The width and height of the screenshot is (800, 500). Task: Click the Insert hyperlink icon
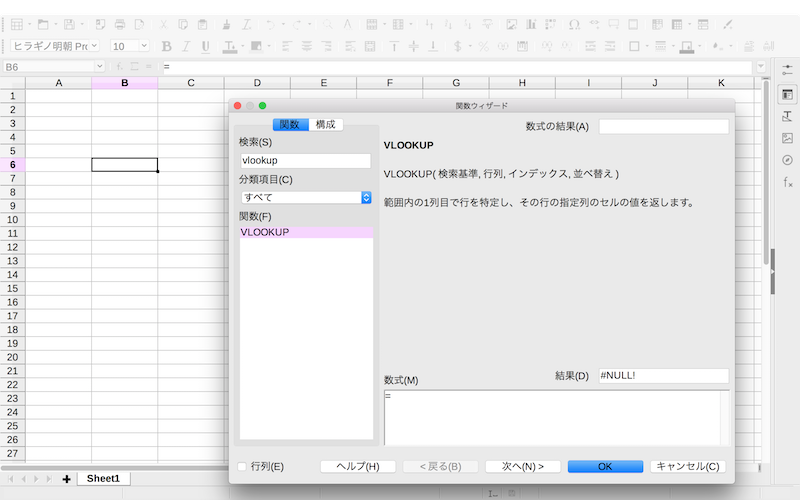[594, 24]
